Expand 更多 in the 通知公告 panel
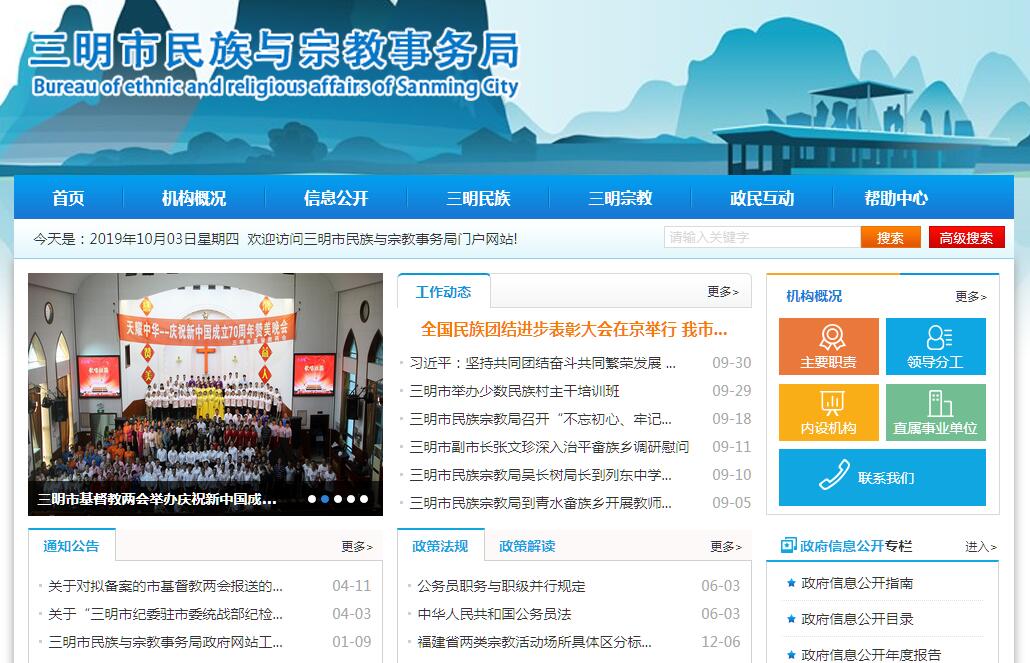The width and height of the screenshot is (1030, 663). pos(356,547)
